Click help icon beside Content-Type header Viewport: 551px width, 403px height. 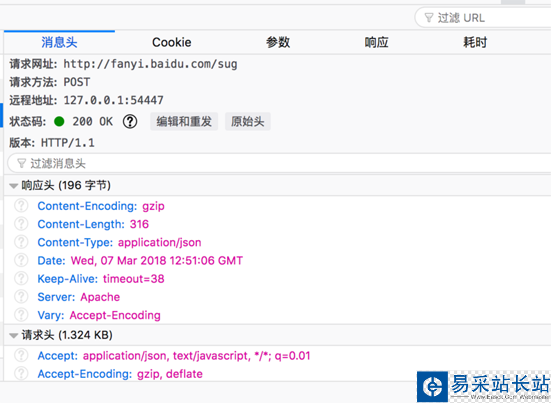pyautogui.click(x=21, y=242)
